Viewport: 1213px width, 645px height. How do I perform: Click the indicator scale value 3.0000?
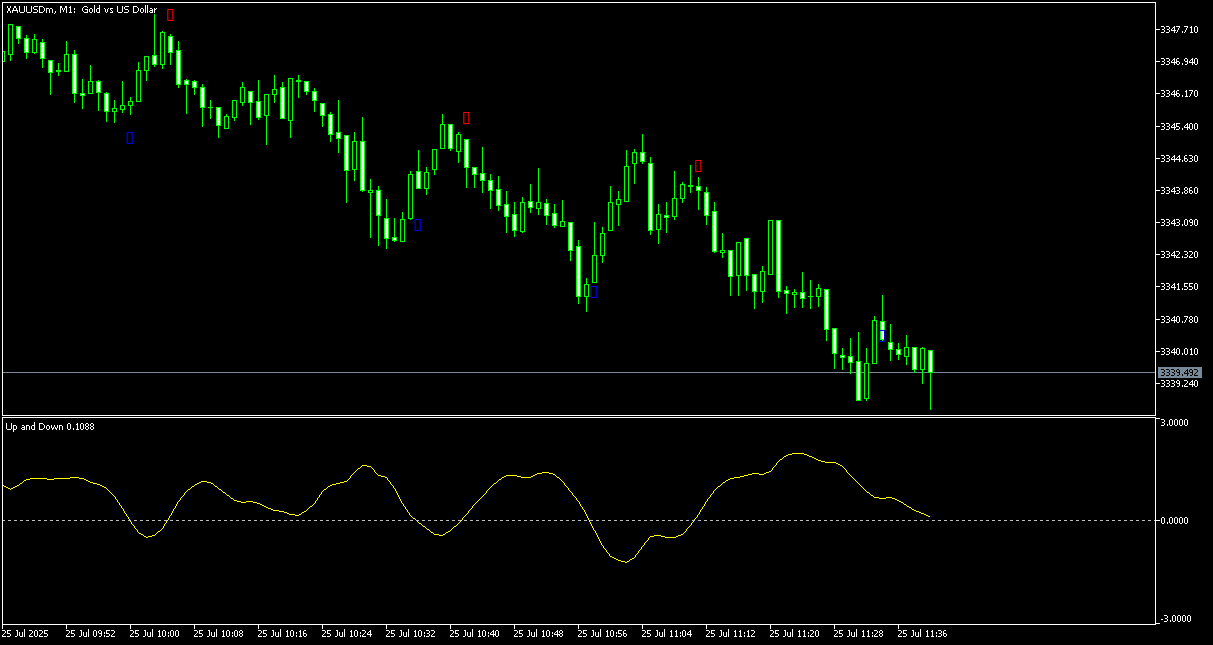pos(1176,423)
